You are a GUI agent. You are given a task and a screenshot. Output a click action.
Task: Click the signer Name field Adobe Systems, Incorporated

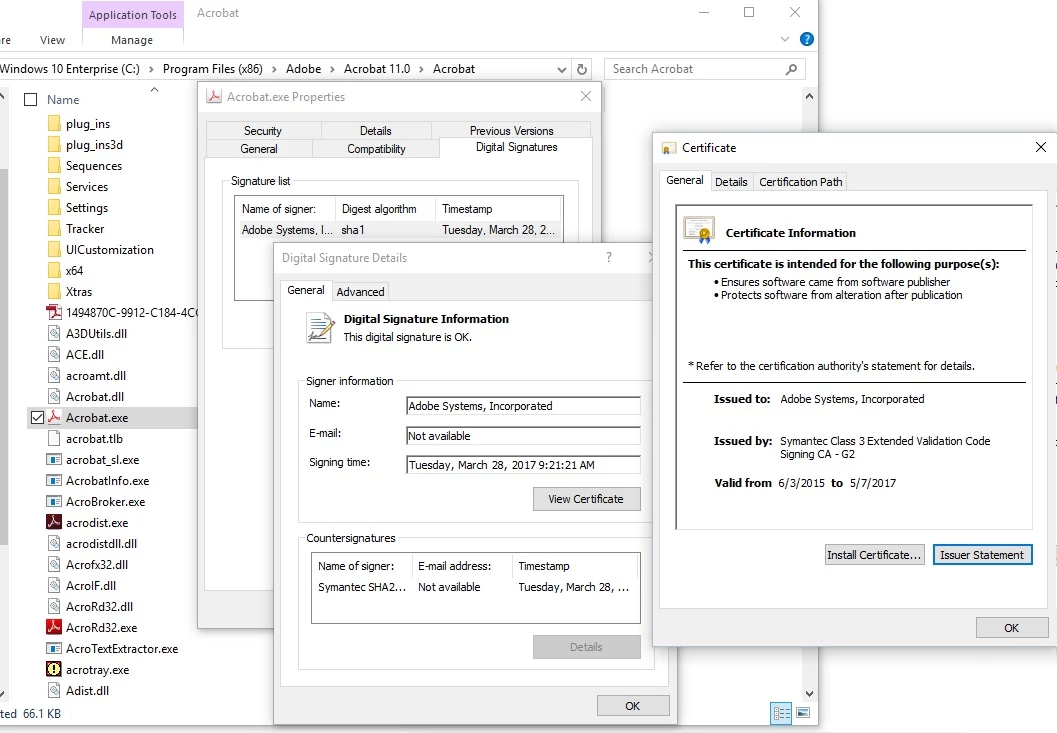tap(523, 406)
